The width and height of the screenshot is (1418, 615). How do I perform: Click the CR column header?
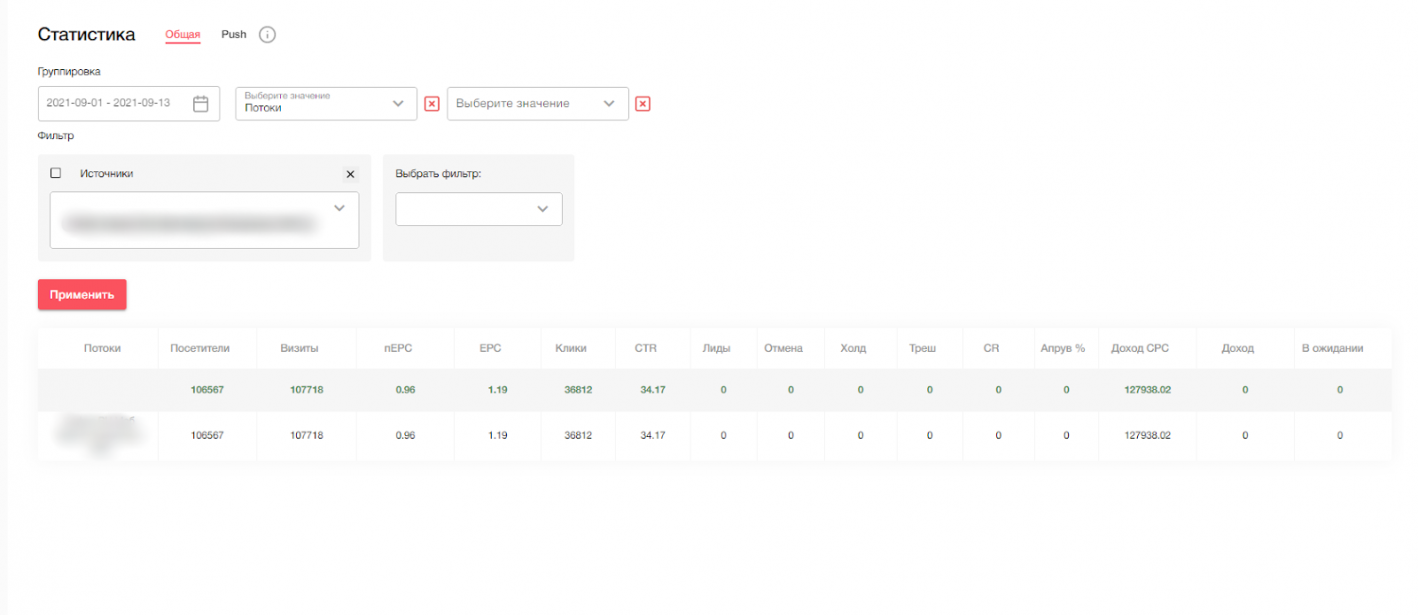(x=992, y=349)
